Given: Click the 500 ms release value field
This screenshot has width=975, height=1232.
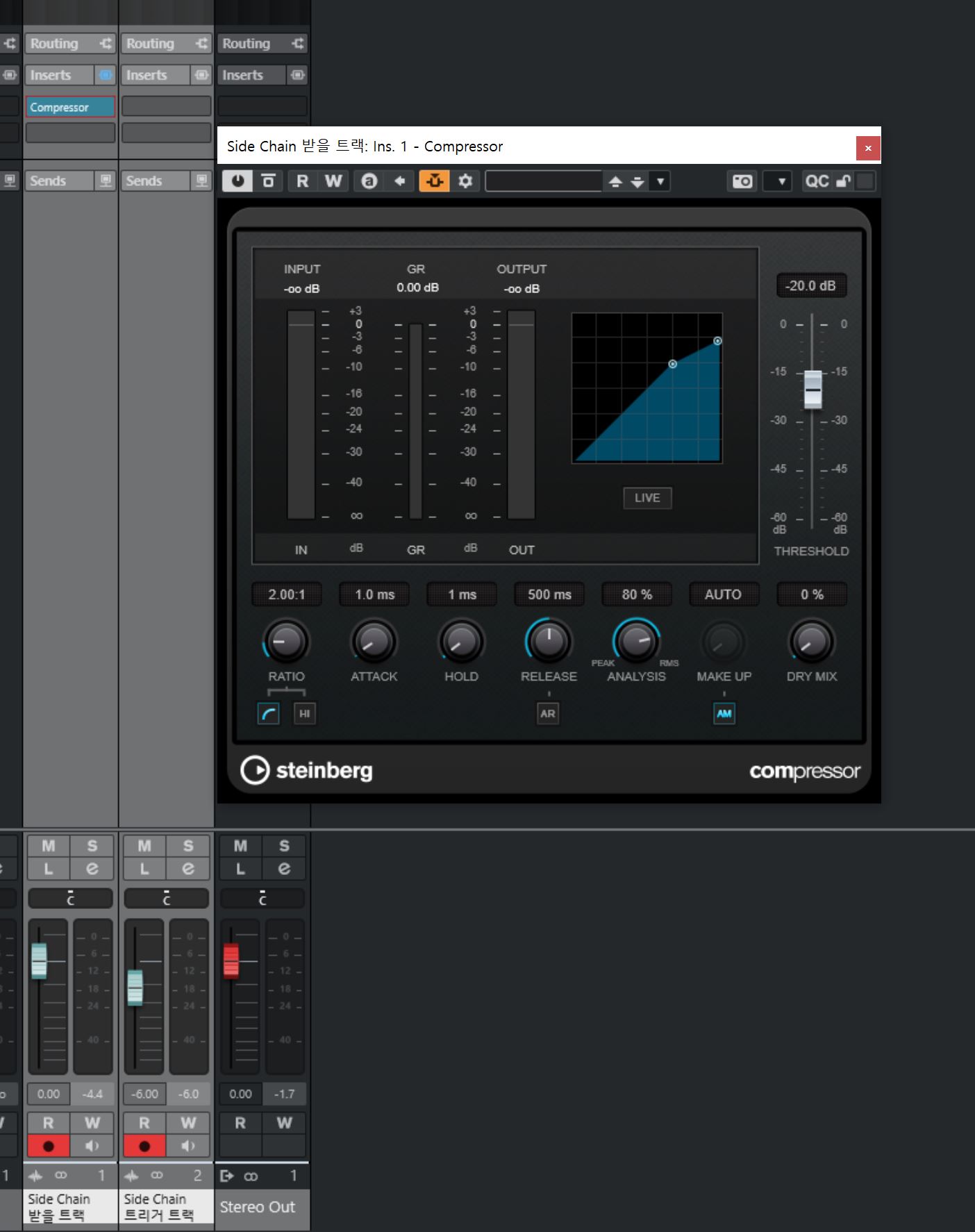Looking at the screenshot, I should pos(549,594).
